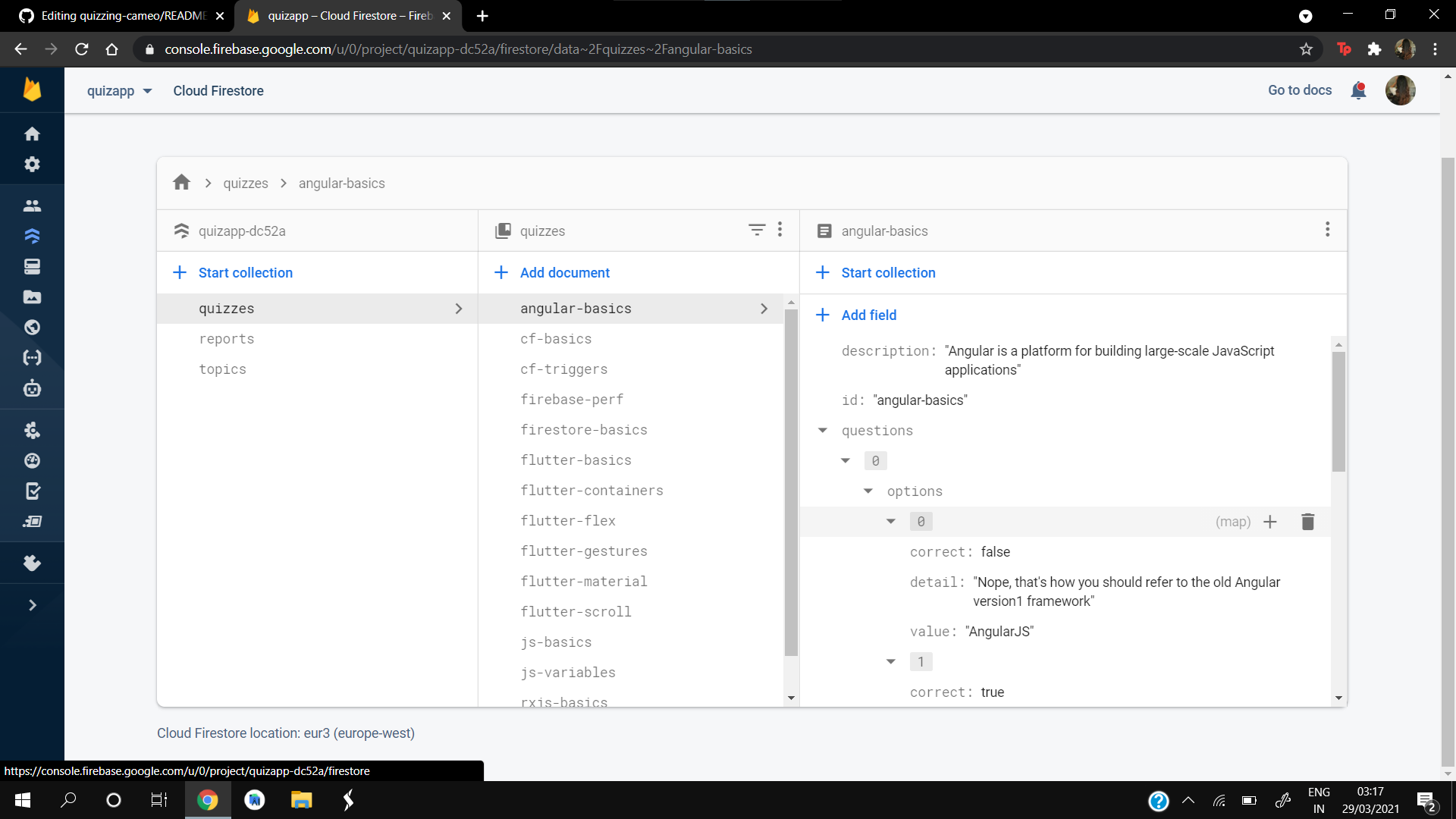1456x819 pixels.
Task: Expand the collapsed left navigation panel
Action: [x=33, y=605]
